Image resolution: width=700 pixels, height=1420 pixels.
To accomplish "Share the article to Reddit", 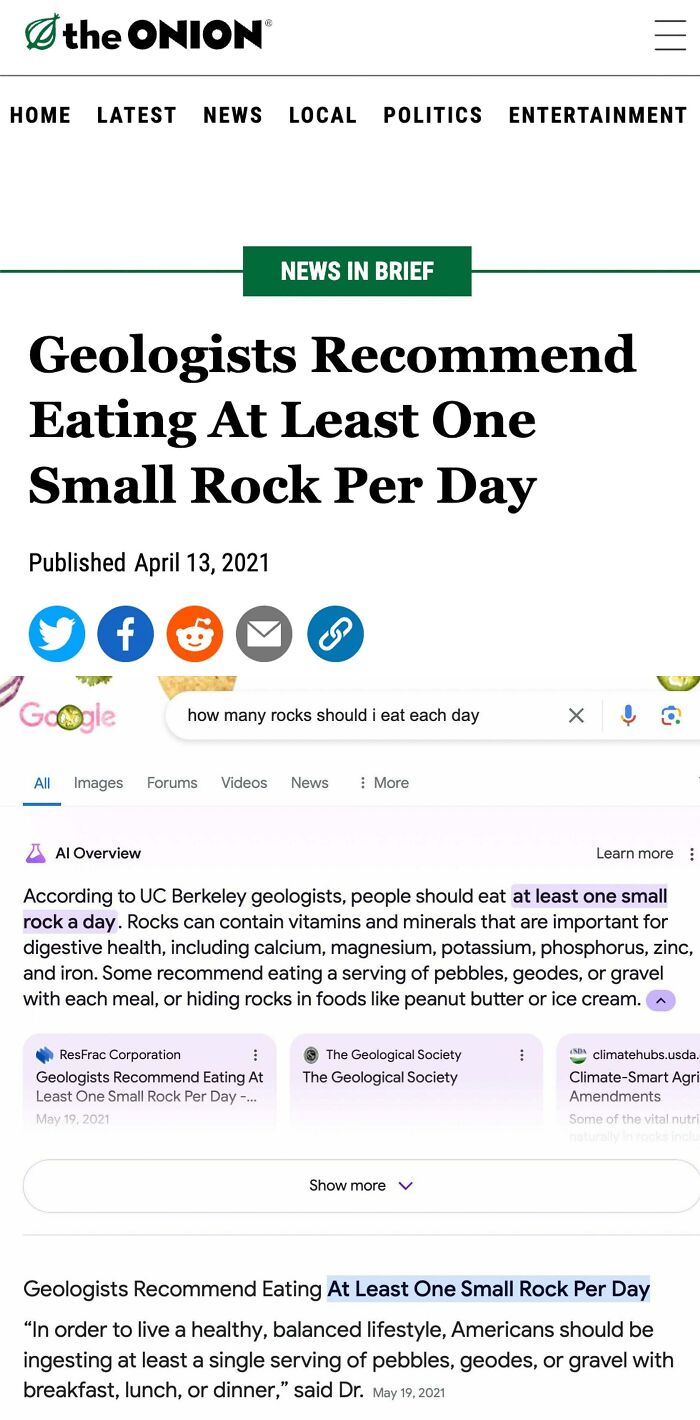I will coord(194,633).
